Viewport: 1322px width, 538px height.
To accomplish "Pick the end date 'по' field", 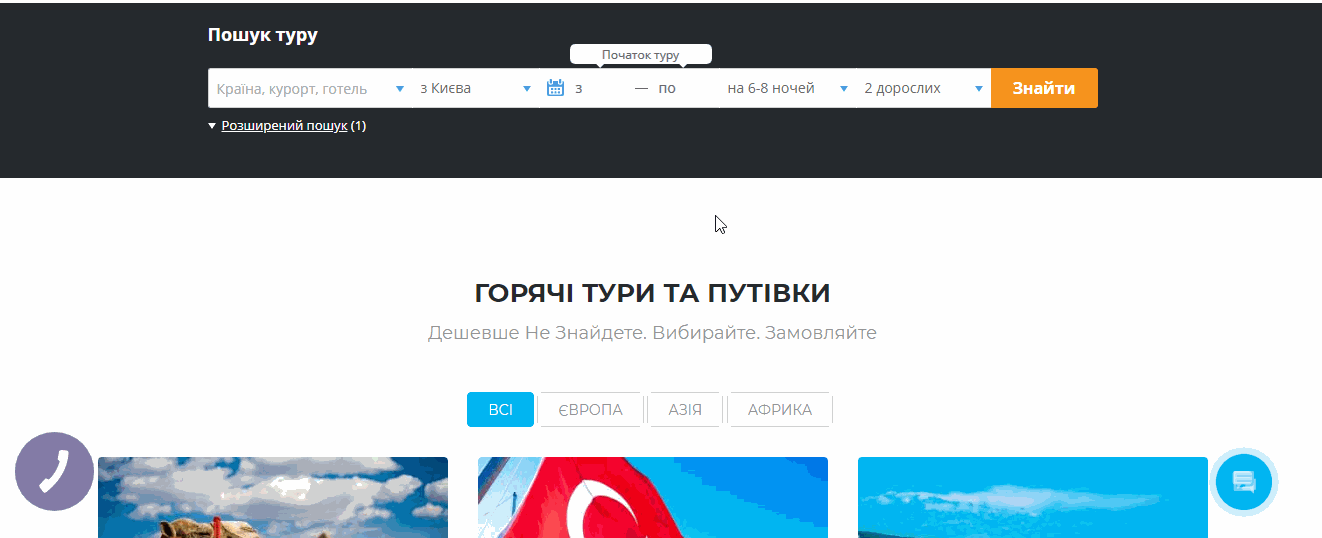I will coord(685,88).
